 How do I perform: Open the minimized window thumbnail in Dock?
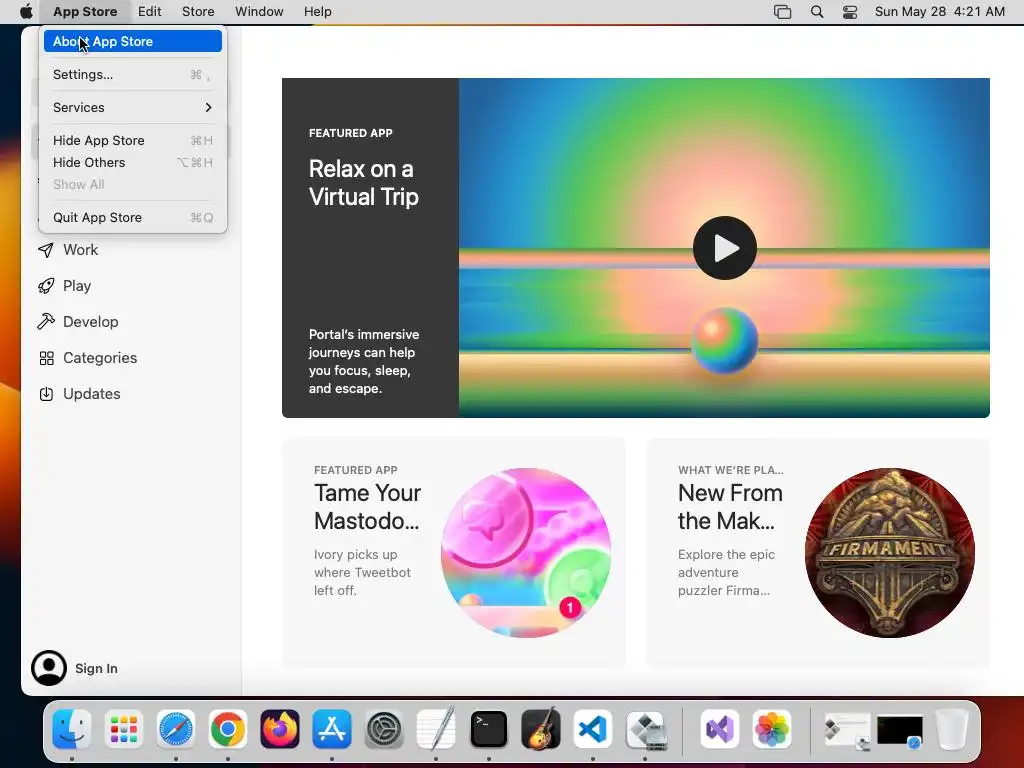click(x=847, y=730)
